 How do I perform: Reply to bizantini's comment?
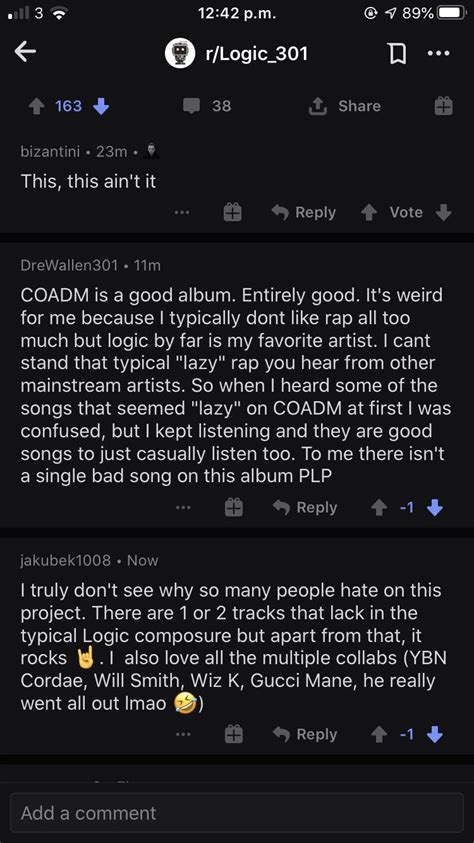[304, 213]
